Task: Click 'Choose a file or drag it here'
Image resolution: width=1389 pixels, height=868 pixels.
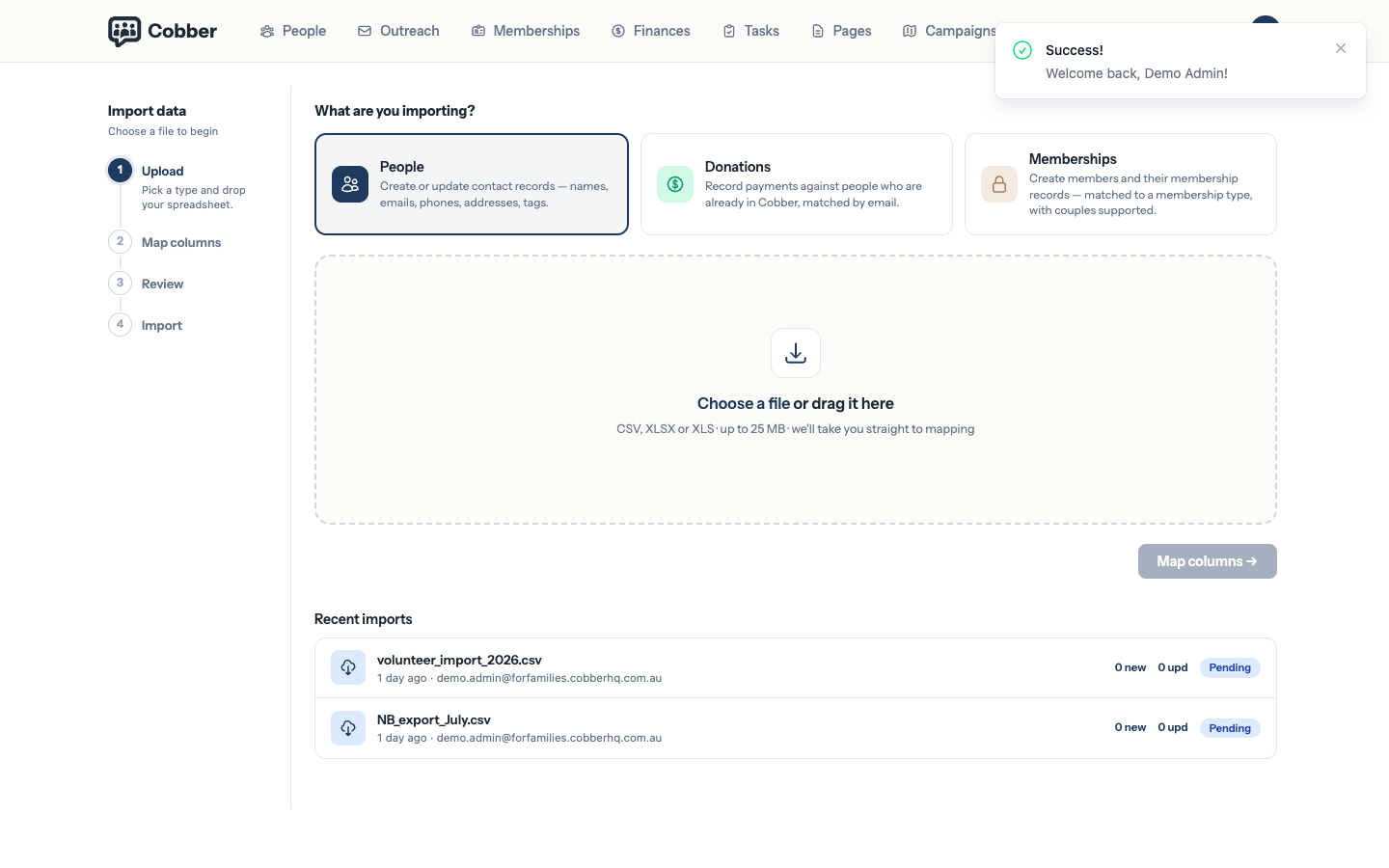Action: click(796, 403)
